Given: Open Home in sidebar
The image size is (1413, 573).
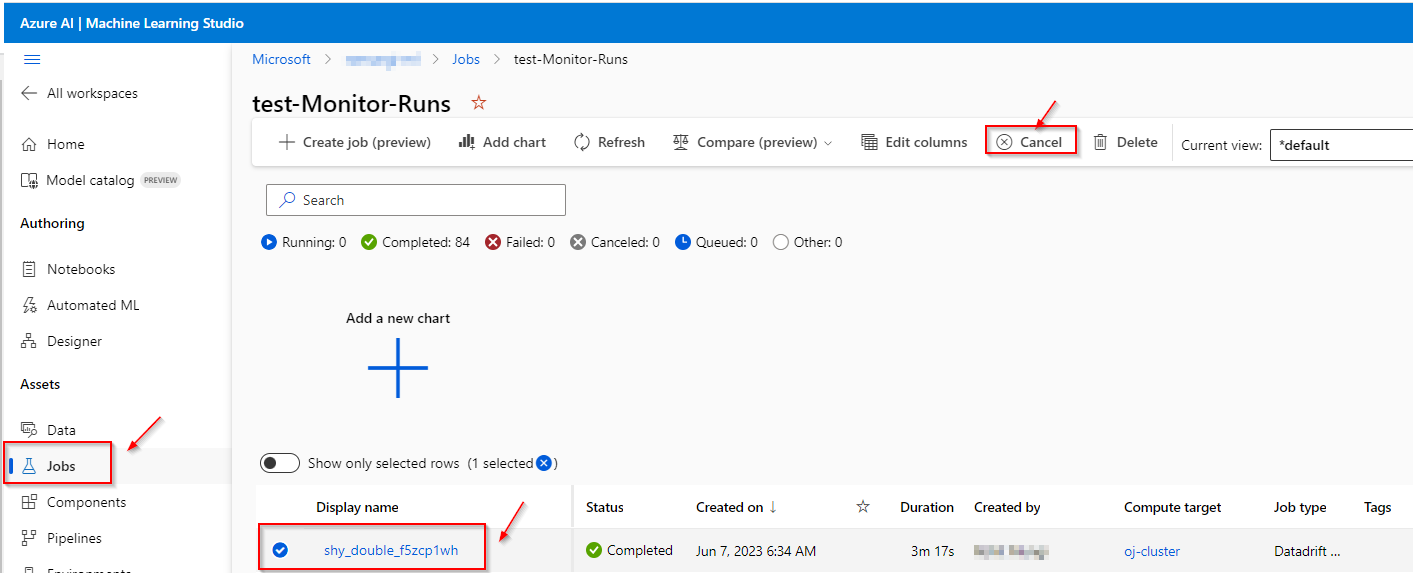Looking at the screenshot, I should click(x=53, y=144).
